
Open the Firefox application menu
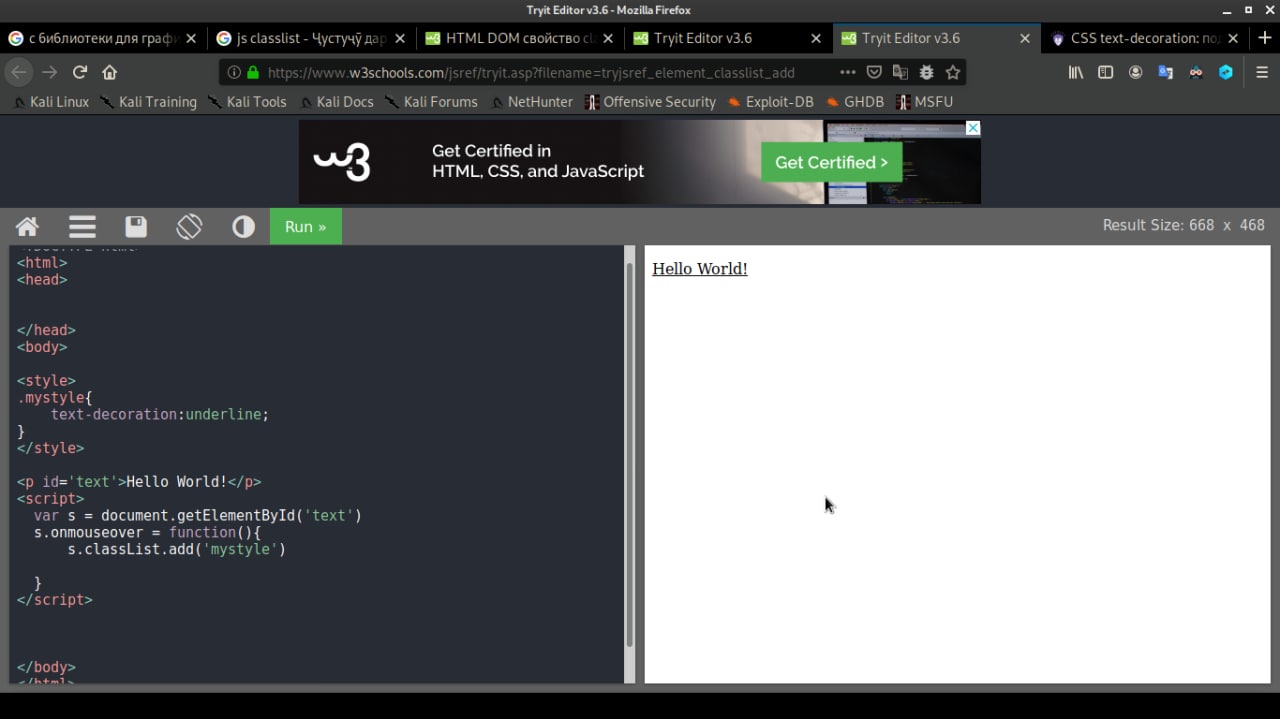[x=1262, y=72]
